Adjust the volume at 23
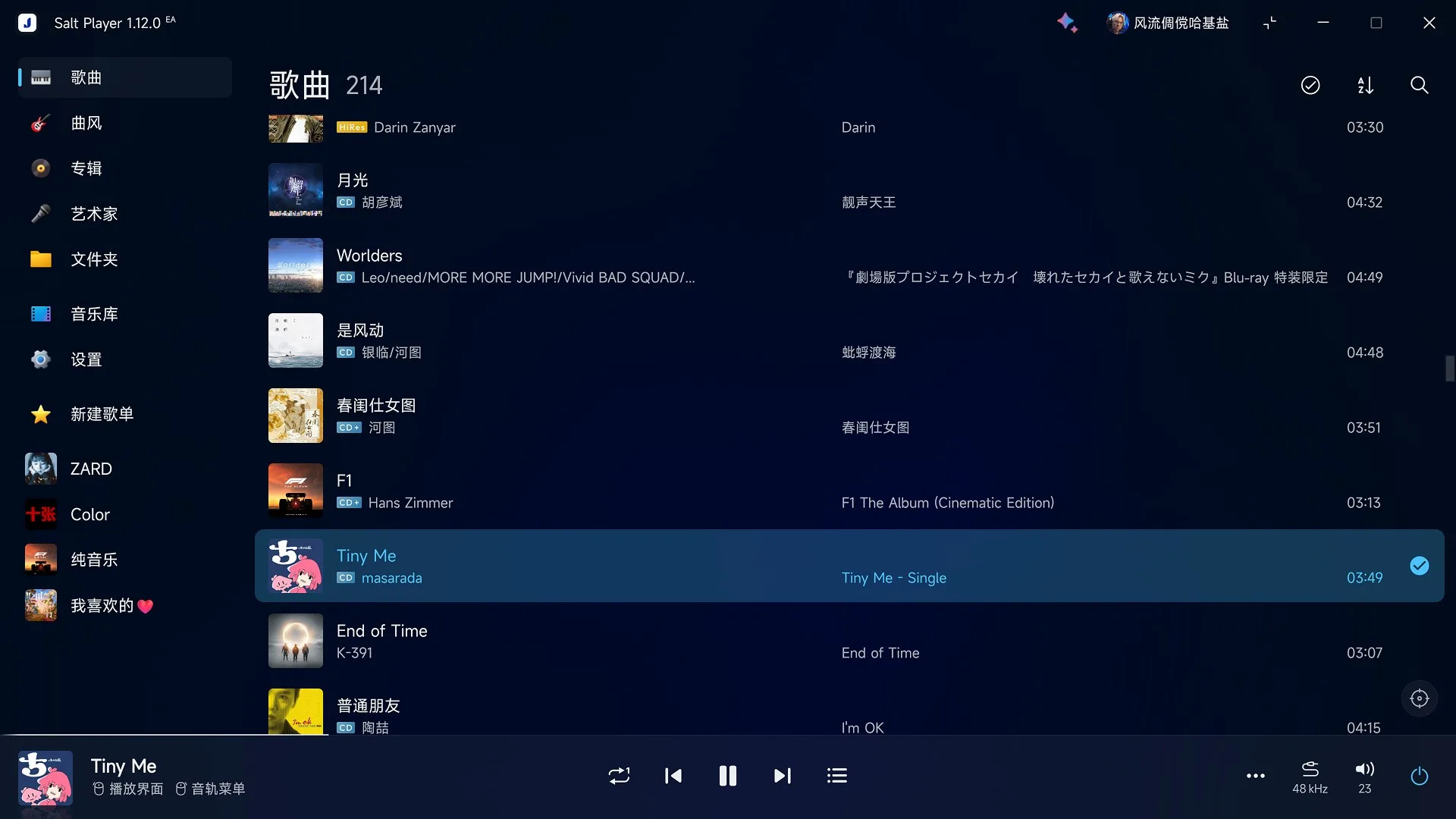Viewport: 1456px width, 819px height. 1364,777
